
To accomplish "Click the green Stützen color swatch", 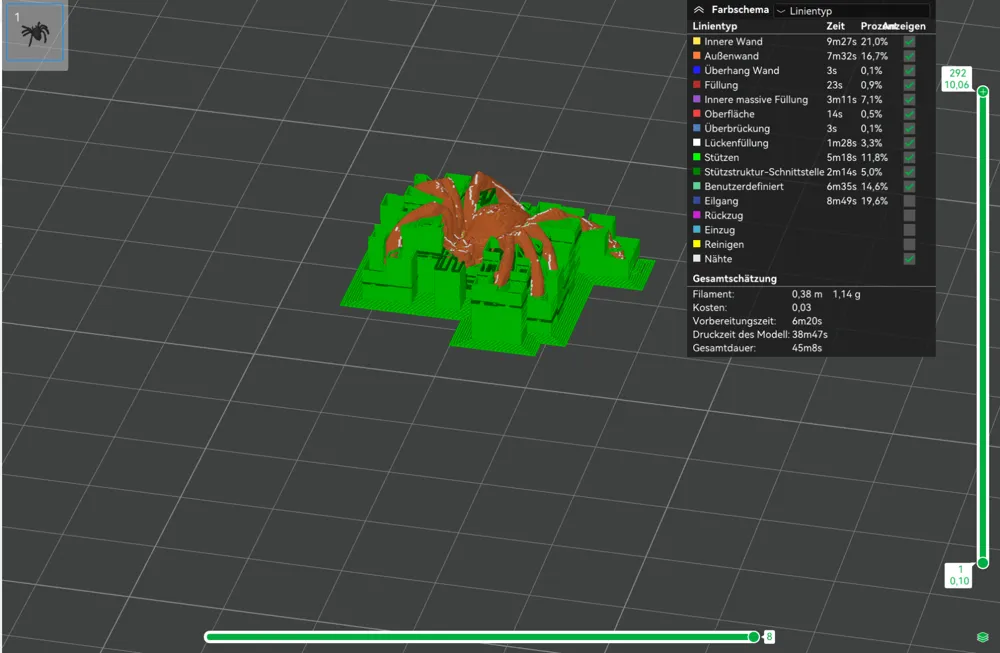I will (x=696, y=157).
